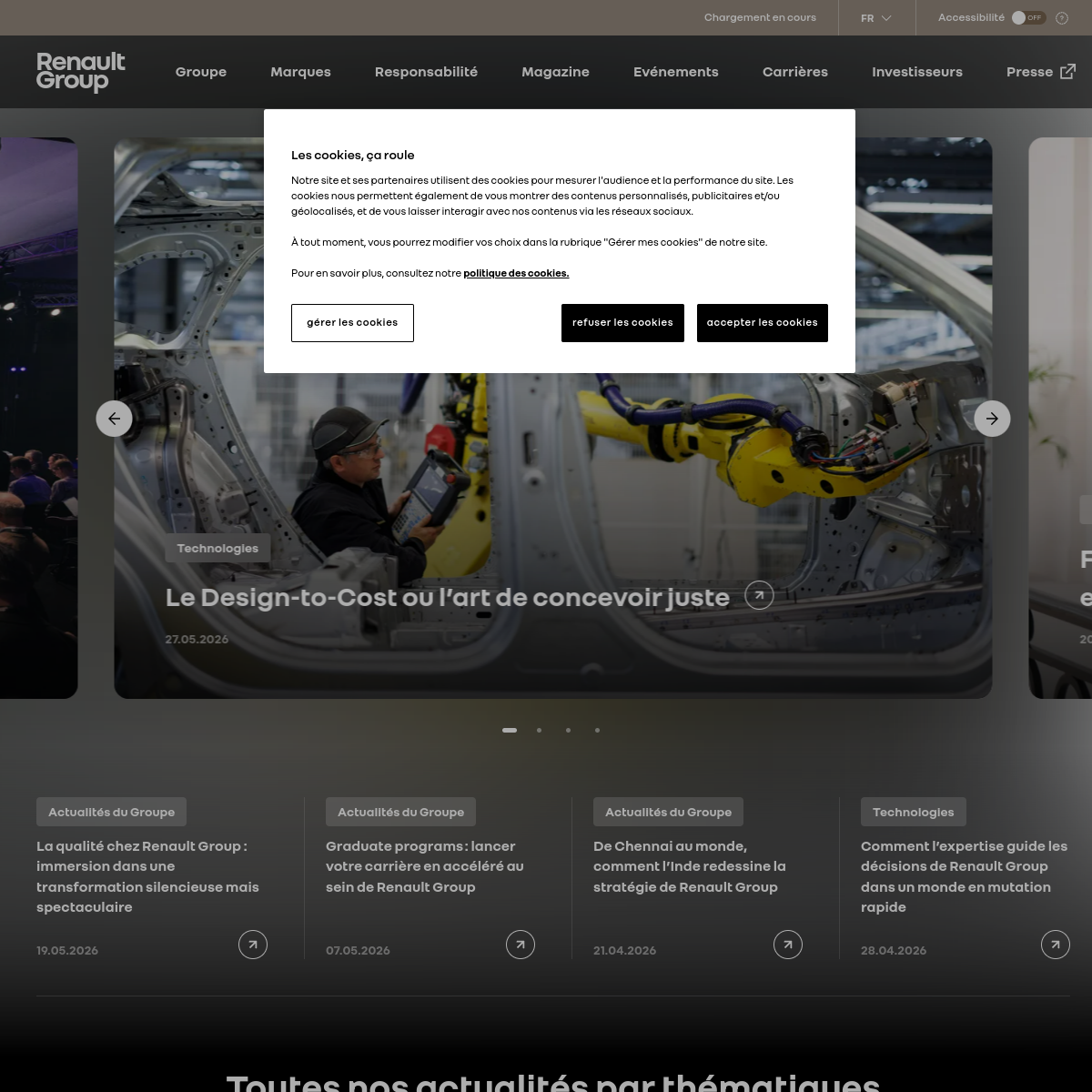
Task: Open arrow icon for 07.05.2026 article
Action: coord(521,945)
